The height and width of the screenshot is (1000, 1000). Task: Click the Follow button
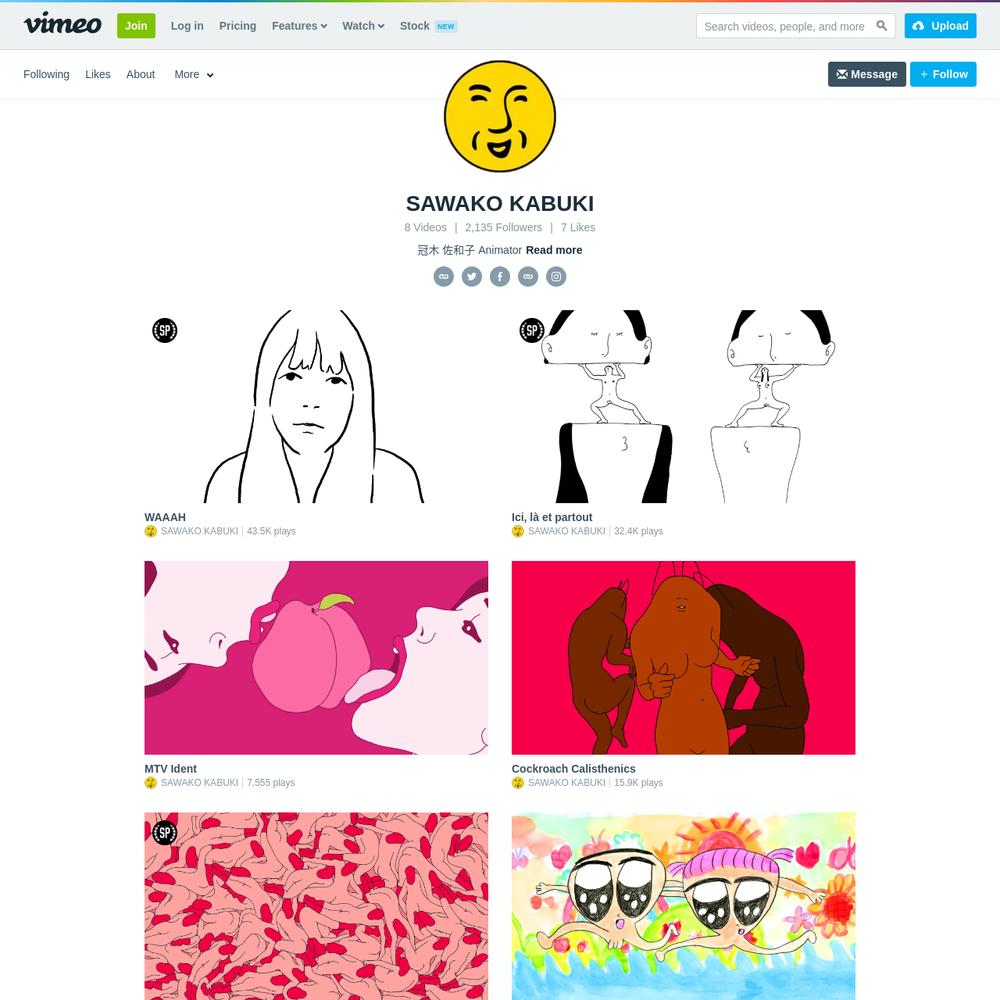(943, 74)
